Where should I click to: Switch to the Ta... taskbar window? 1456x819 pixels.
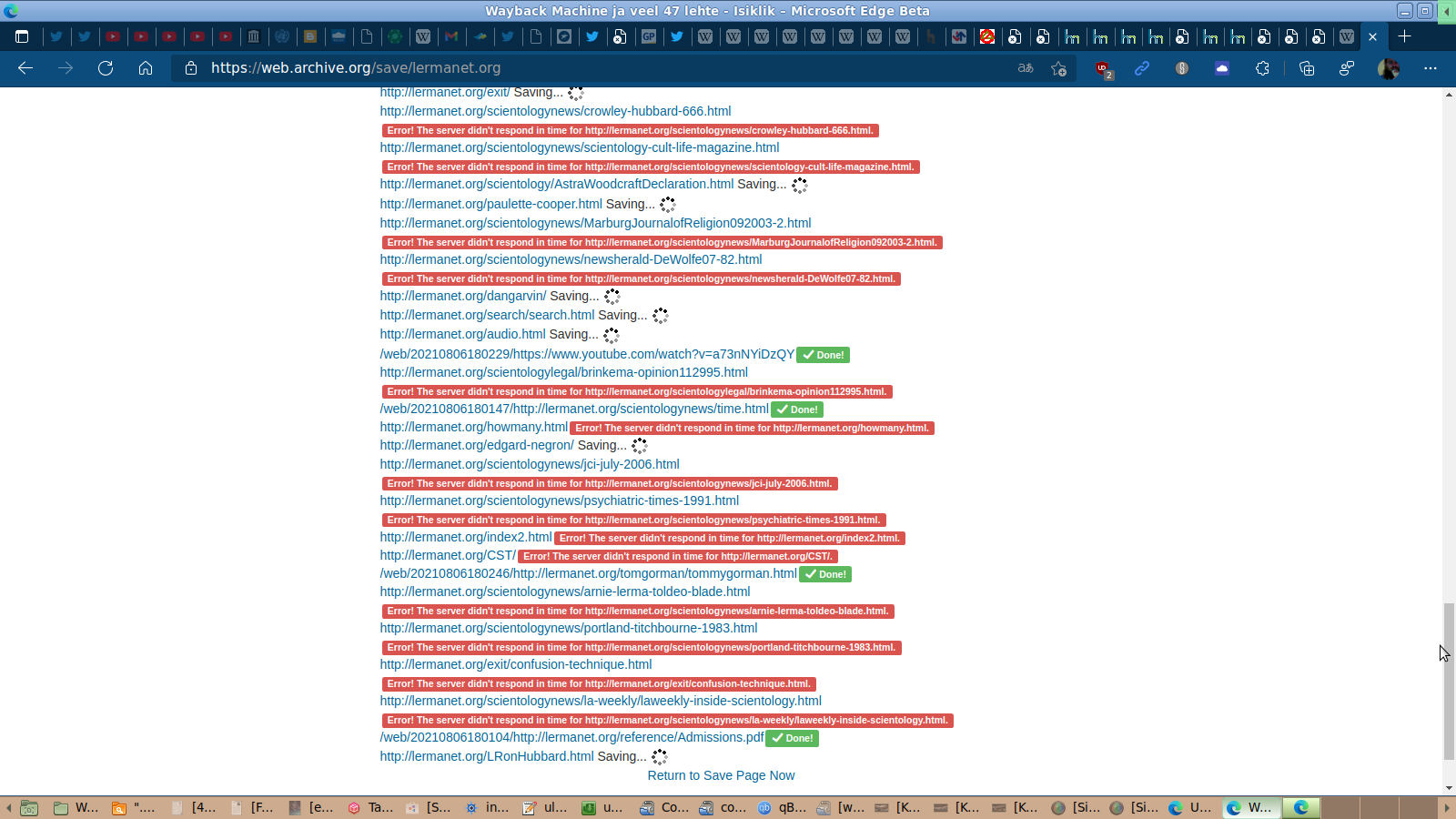(371, 808)
